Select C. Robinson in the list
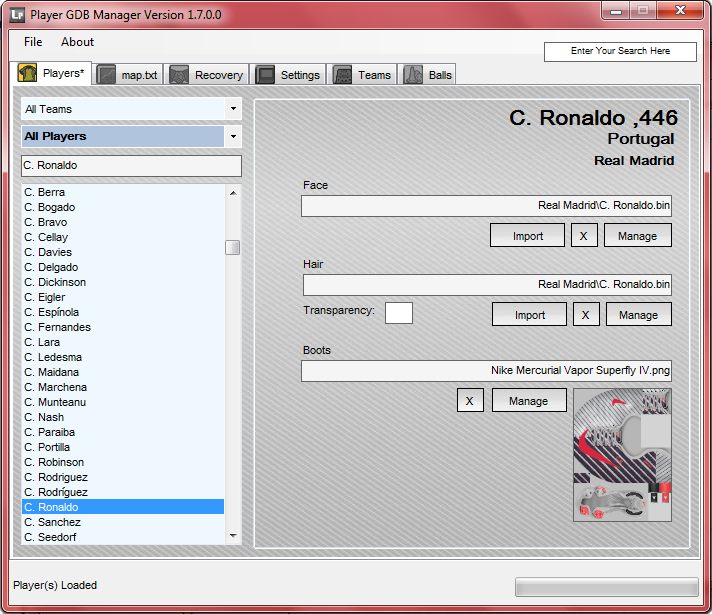Image resolution: width=712 pixels, height=614 pixels. (x=123, y=462)
